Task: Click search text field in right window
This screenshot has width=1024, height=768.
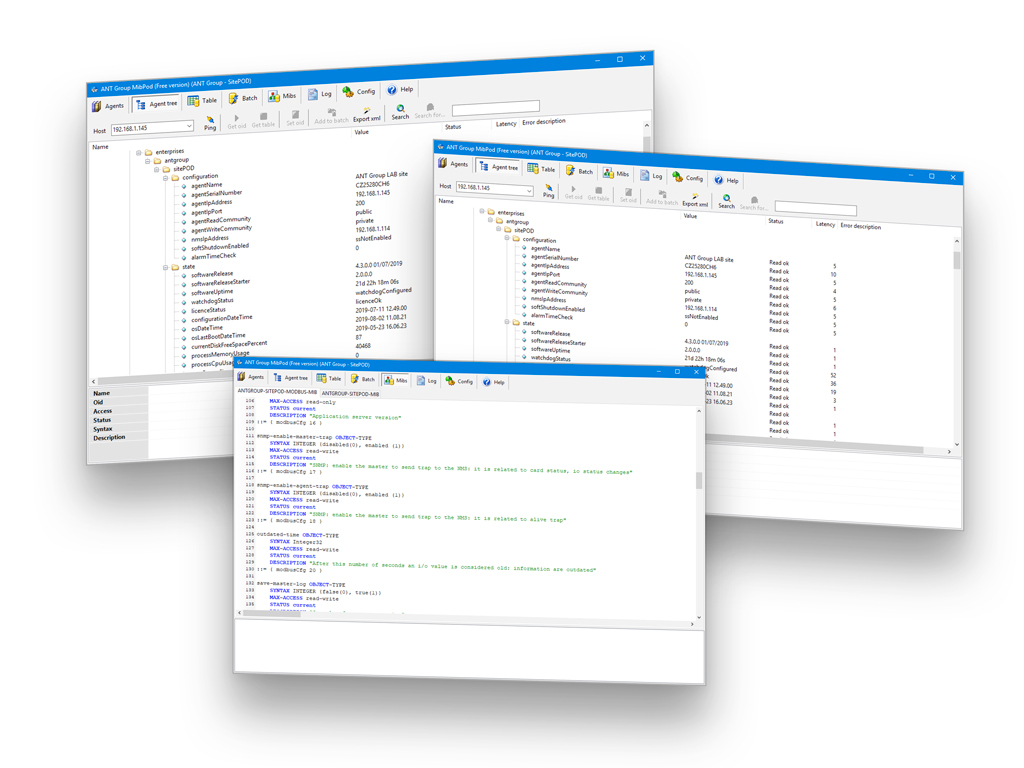Action: pyautogui.click(x=815, y=208)
